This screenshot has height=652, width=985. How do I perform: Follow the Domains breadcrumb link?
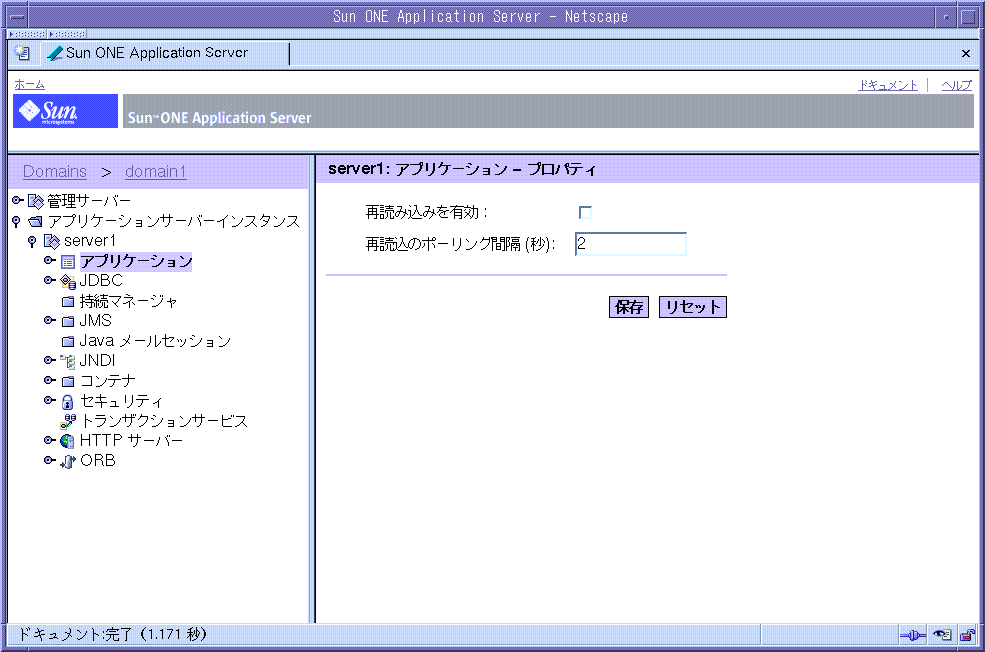(x=55, y=171)
